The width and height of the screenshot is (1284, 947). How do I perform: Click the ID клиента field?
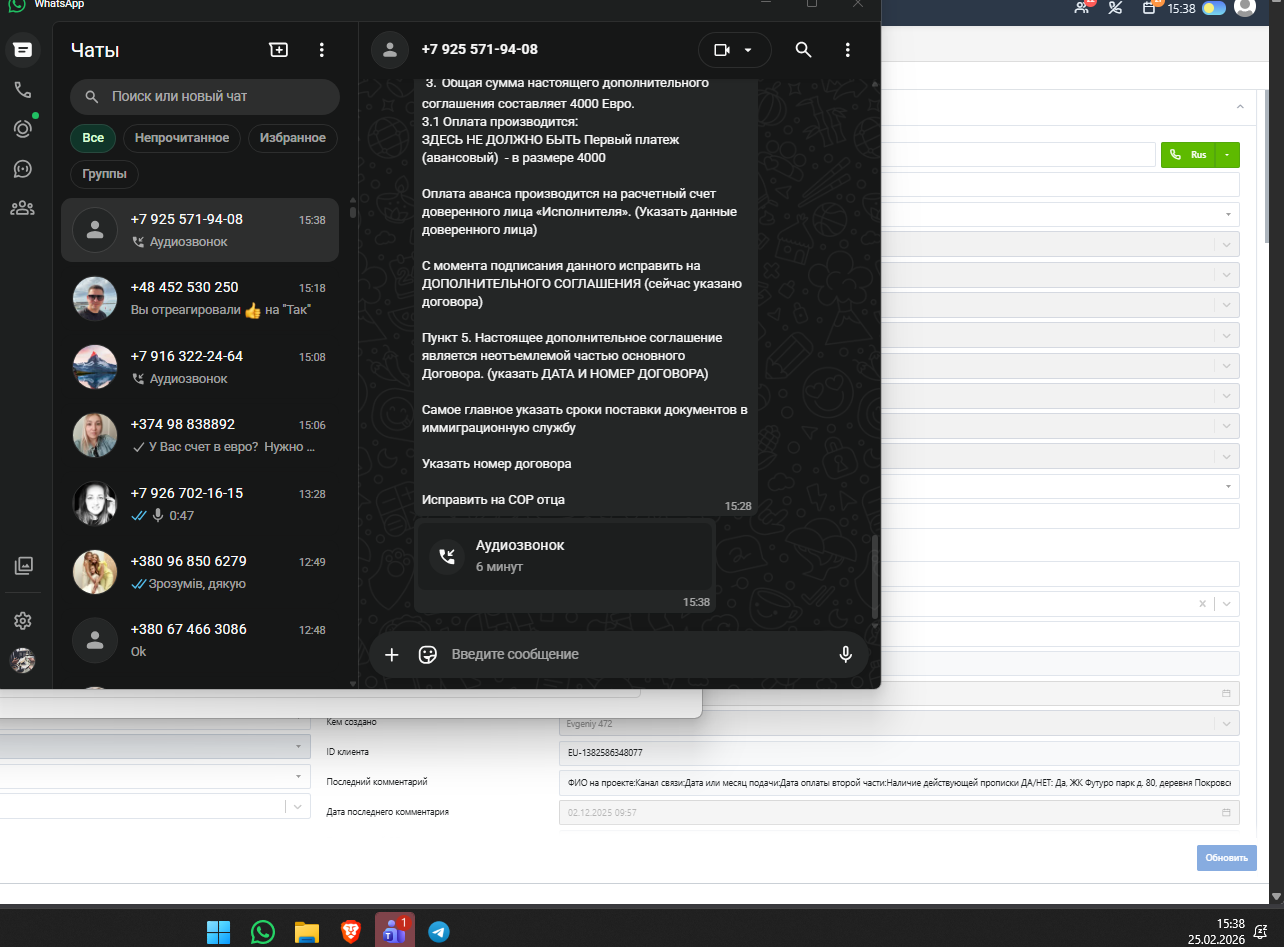898,753
